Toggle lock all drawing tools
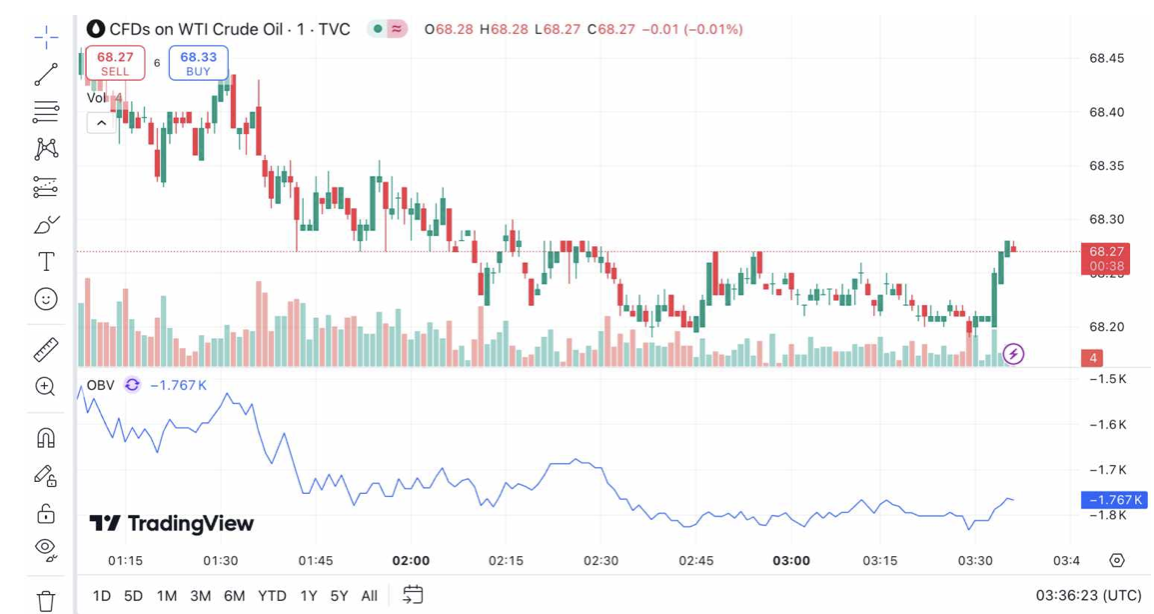Viewport: 1154px width, 614px height. point(46,513)
